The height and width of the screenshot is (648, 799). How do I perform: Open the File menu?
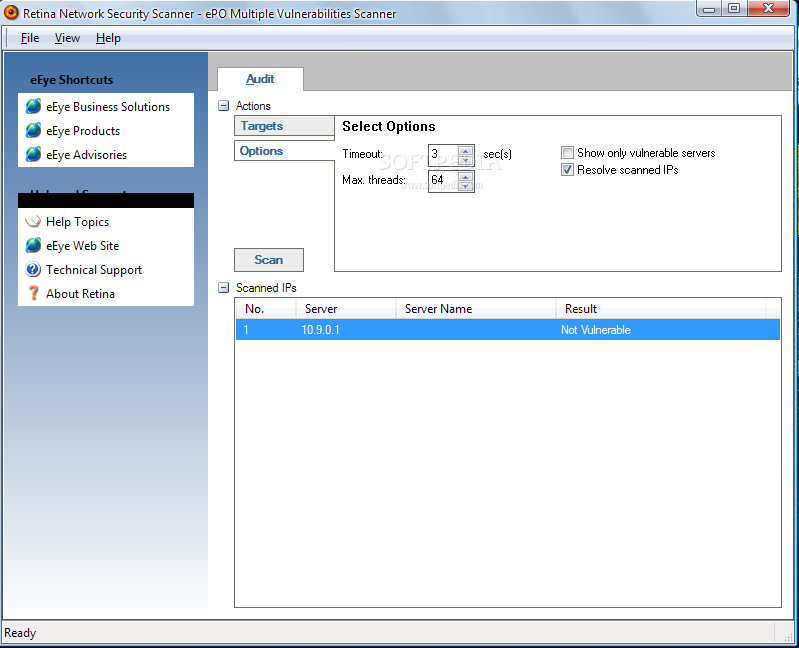[30, 38]
